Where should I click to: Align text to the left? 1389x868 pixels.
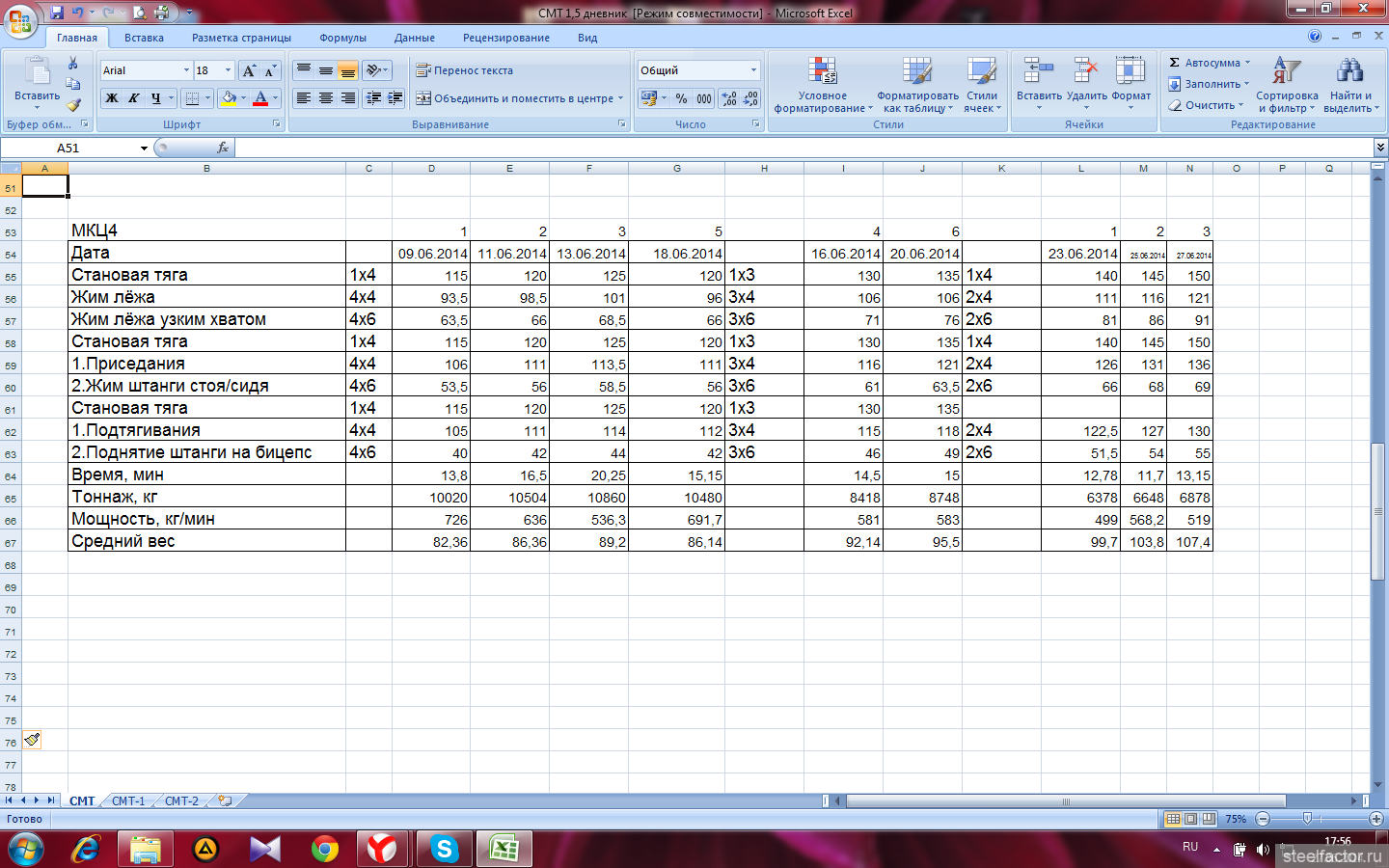(x=304, y=98)
